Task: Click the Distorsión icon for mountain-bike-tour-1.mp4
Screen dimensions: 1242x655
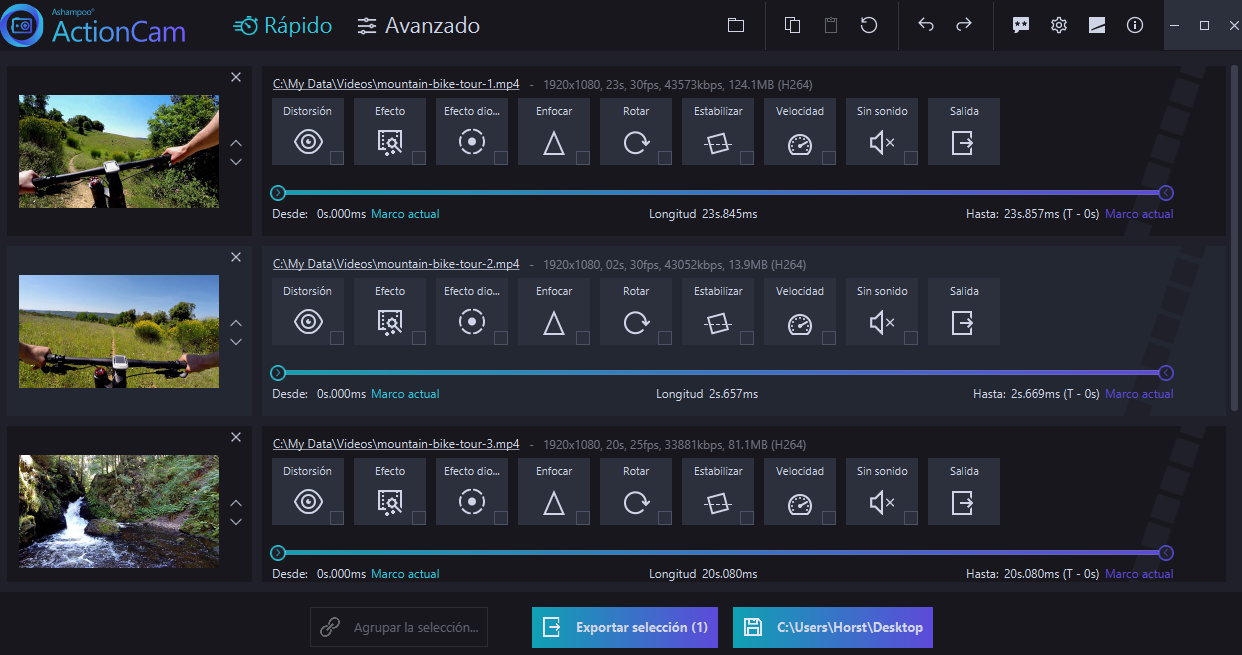Action: point(307,143)
